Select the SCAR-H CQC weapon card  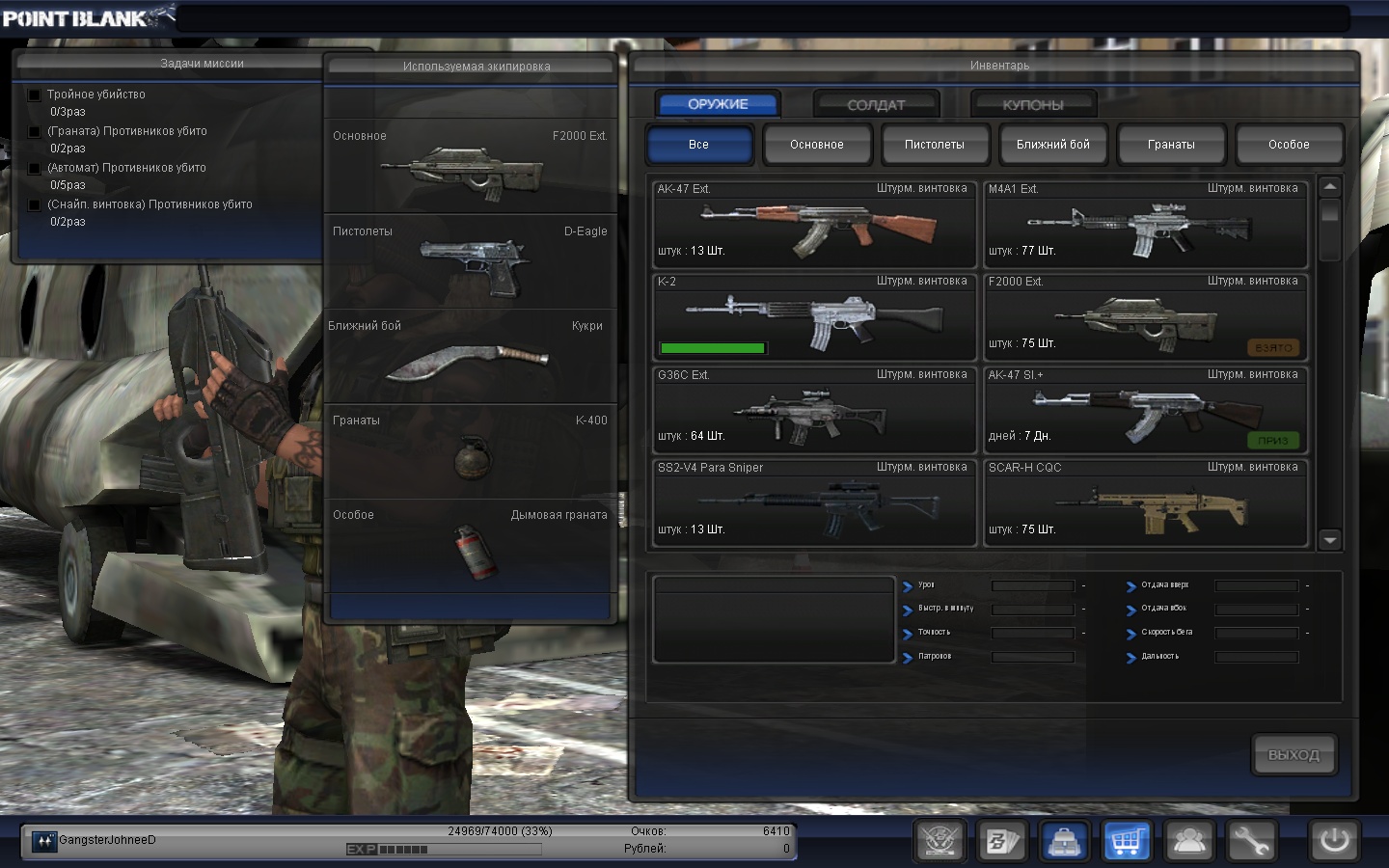coord(1146,503)
